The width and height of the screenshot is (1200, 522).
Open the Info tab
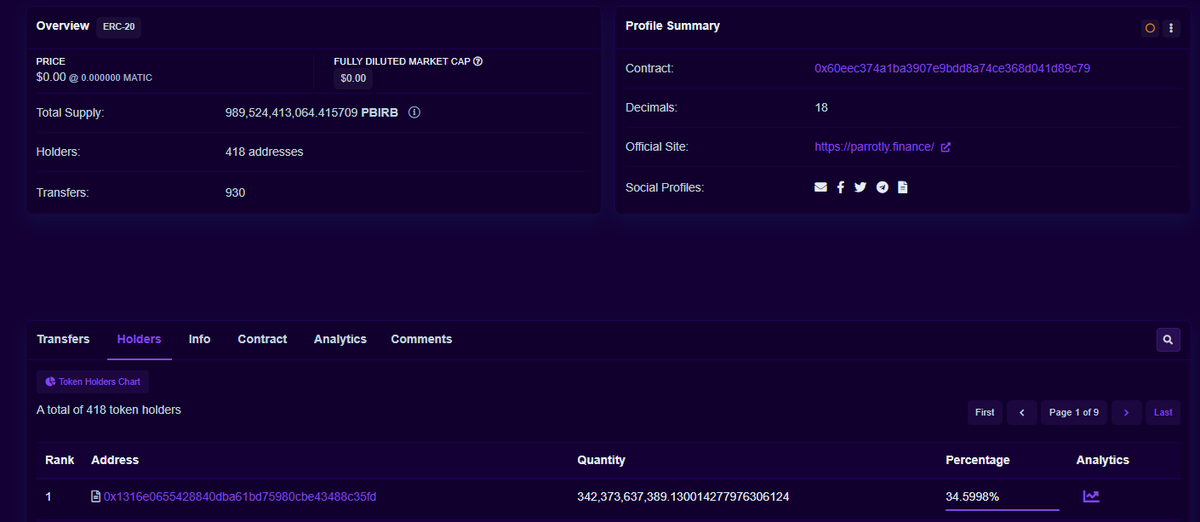(x=200, y=339)
